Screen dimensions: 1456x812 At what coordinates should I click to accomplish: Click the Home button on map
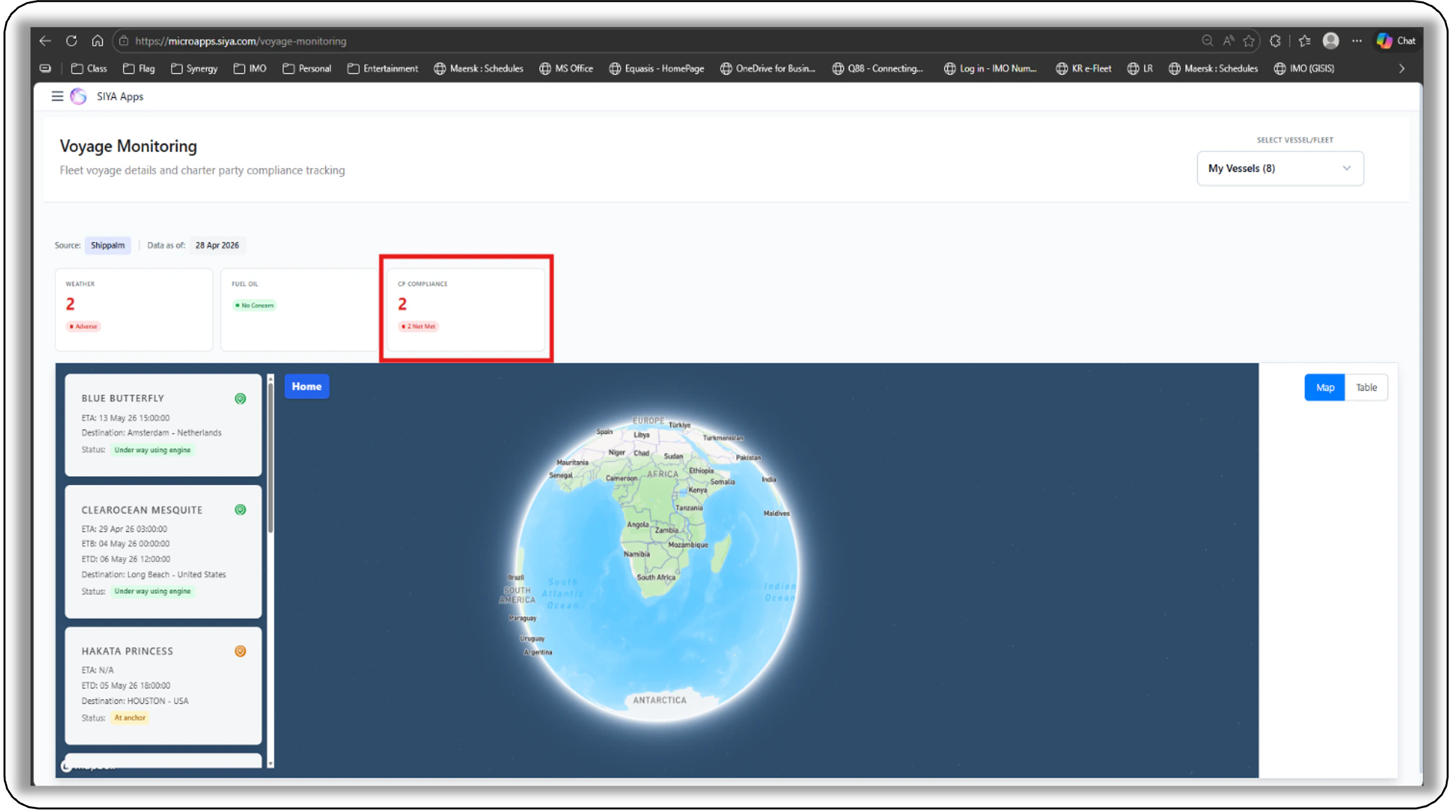(x=307, y=386)
